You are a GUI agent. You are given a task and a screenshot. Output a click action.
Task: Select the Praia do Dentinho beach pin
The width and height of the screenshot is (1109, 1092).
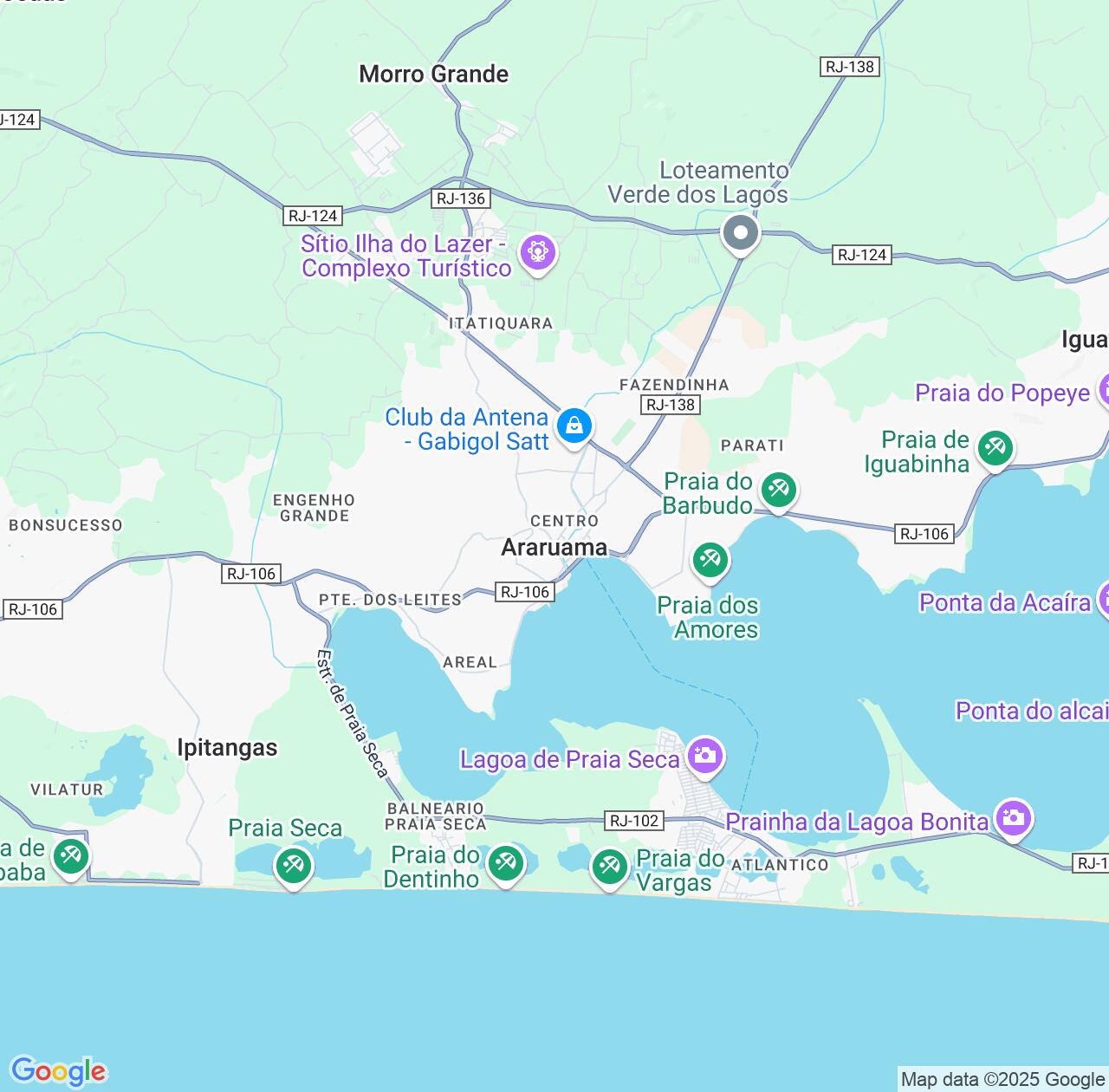pos(504,863)
